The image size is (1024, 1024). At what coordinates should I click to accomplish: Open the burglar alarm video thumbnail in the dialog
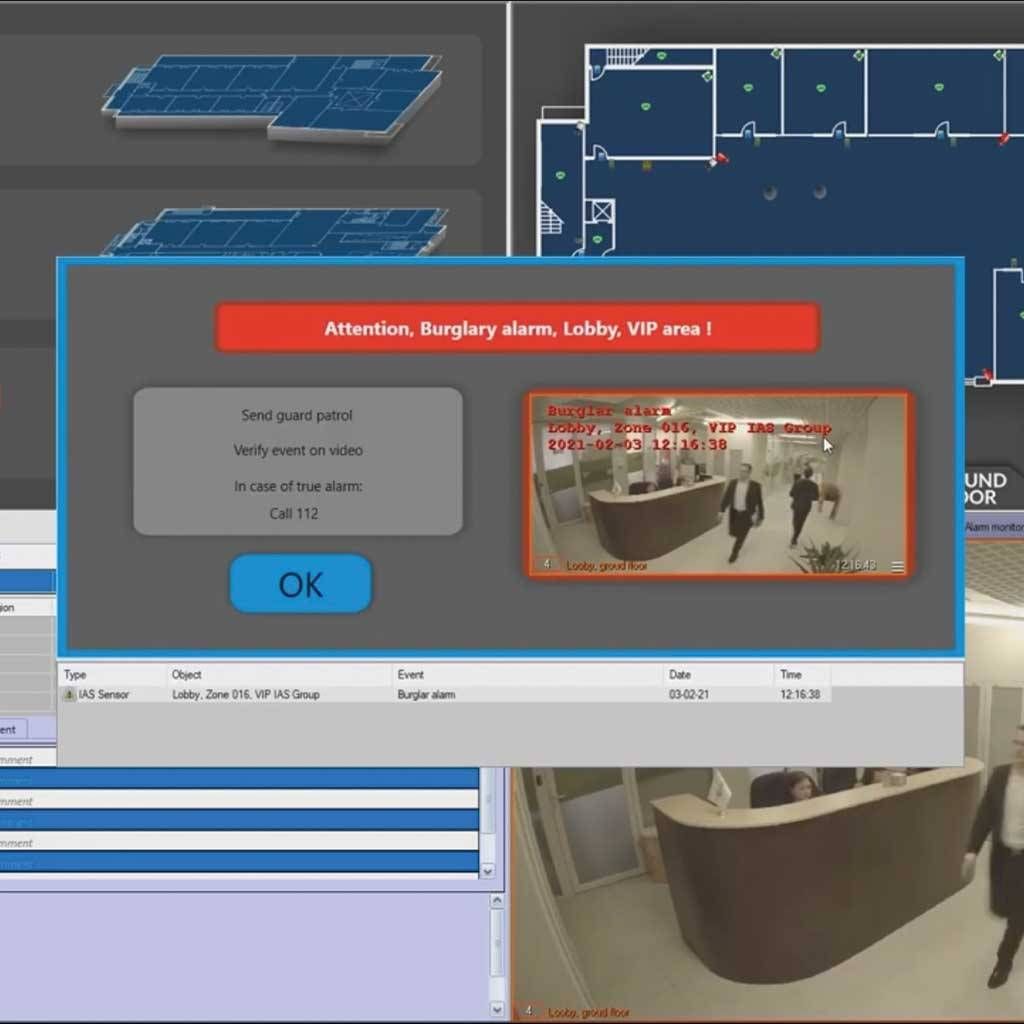(718, 484)
